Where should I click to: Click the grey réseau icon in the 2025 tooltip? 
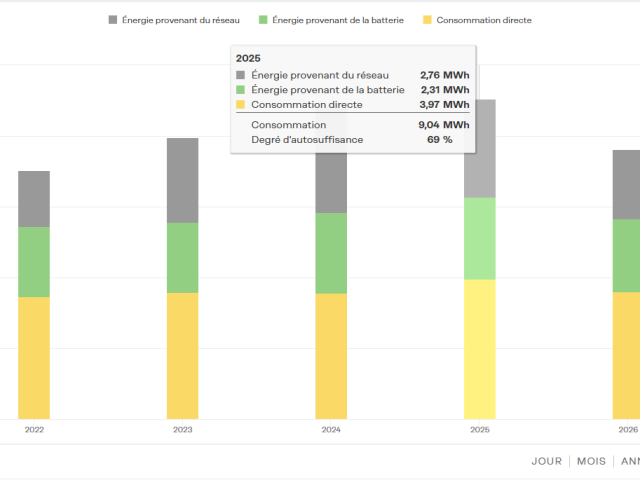tap(240, 75)
